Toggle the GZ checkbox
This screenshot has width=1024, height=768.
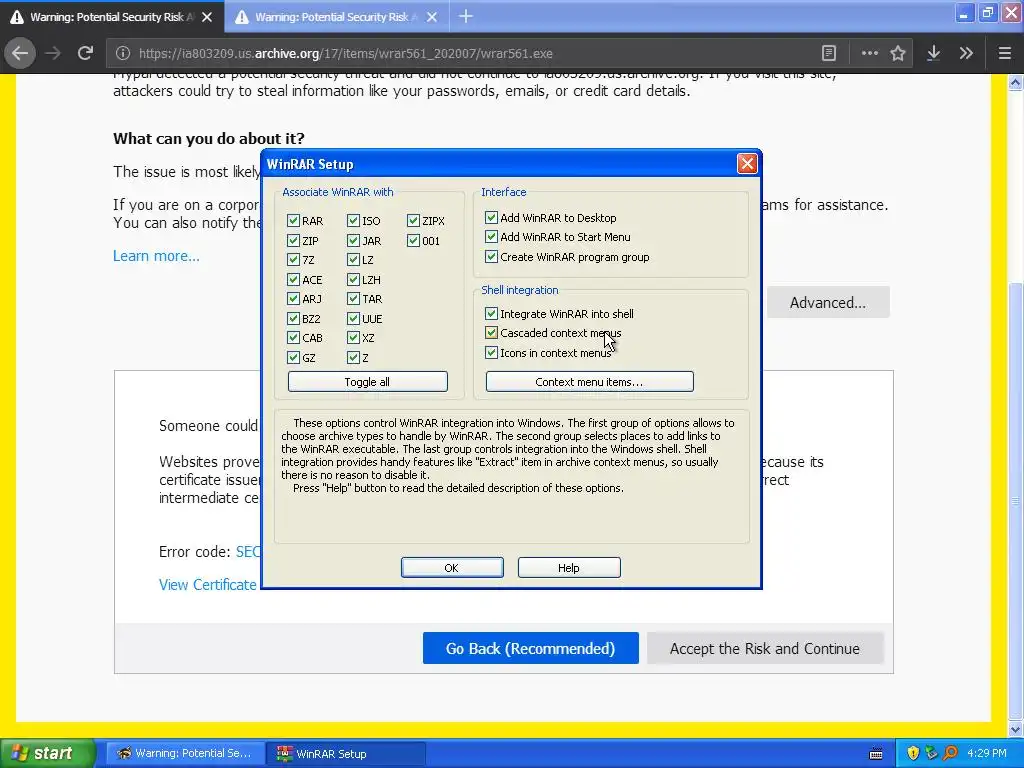click(293, 357)
